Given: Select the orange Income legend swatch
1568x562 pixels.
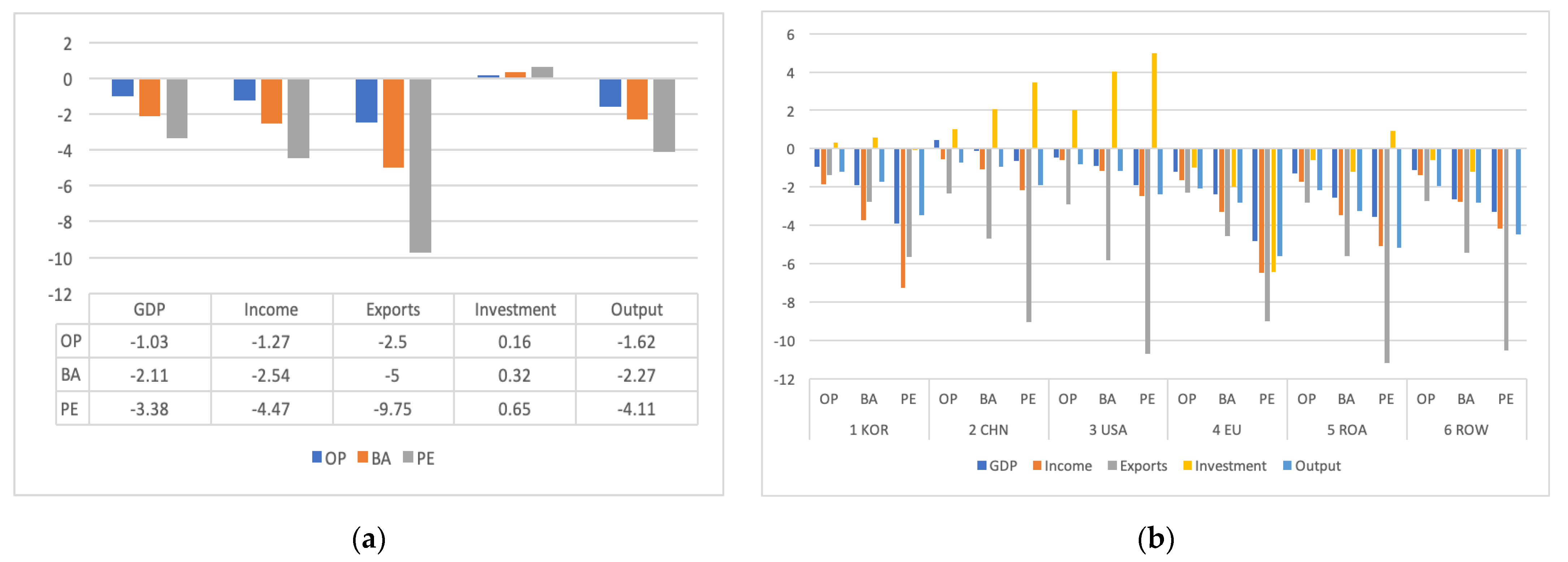Looking at the screenshot, I should (x=1037, y=465).
